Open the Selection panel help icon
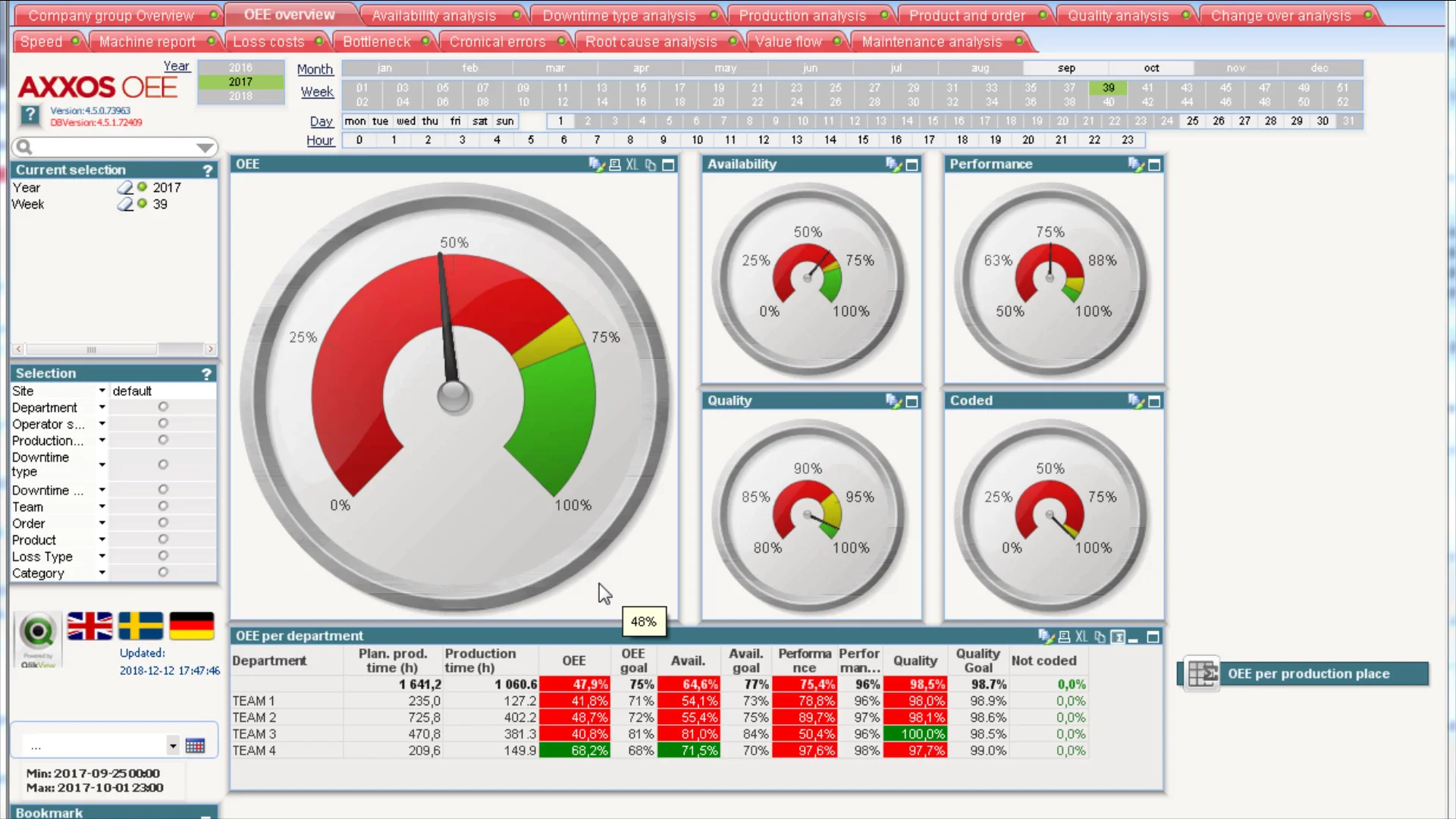1456x819 pixels. pyautogui.click(x=206, y=374)
